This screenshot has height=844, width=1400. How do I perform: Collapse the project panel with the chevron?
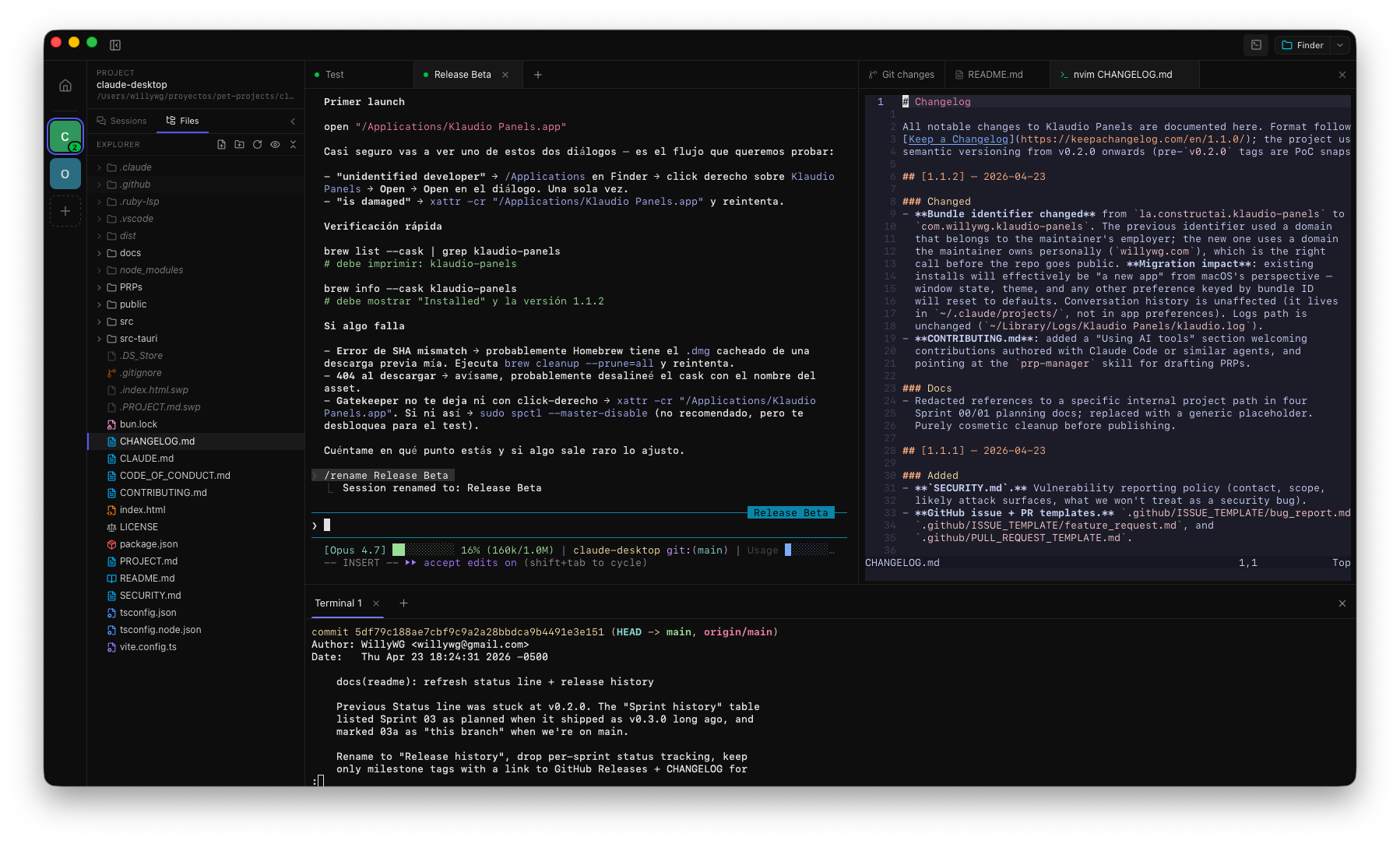pyautogui.click(x=293, y=121)
